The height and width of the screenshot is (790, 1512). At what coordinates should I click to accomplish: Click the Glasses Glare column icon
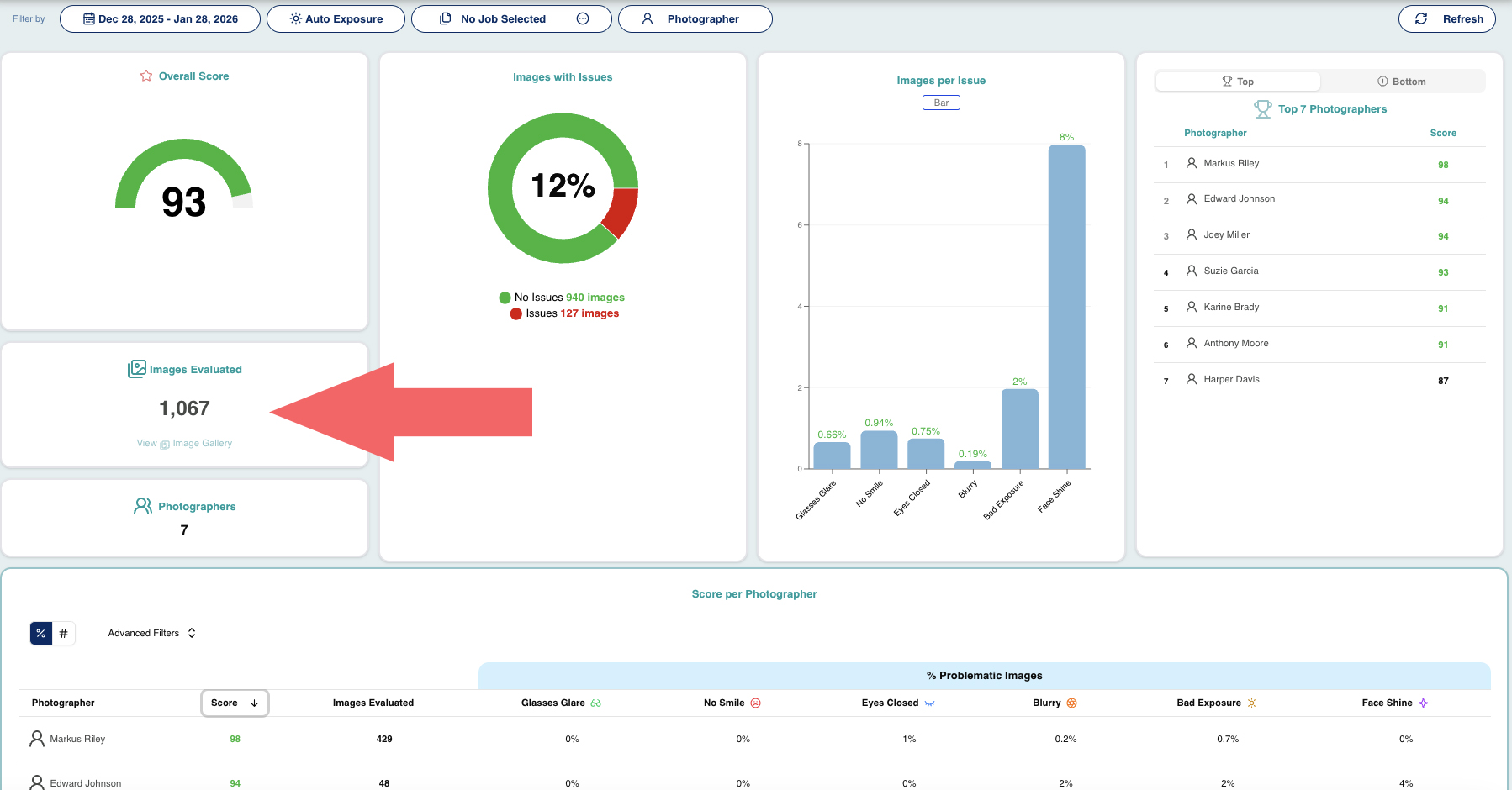point(595,703)
